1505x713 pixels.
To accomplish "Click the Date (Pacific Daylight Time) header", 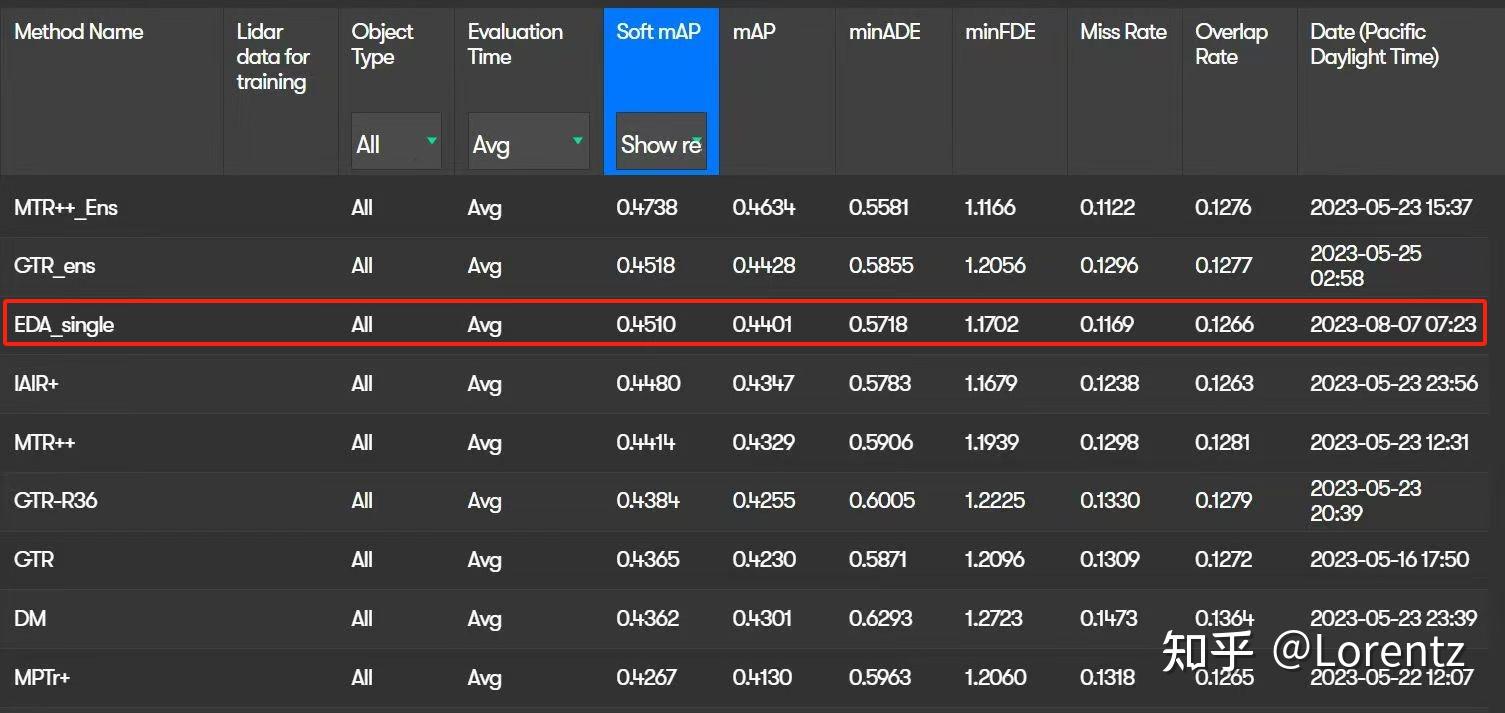I will coord(1373,44).
